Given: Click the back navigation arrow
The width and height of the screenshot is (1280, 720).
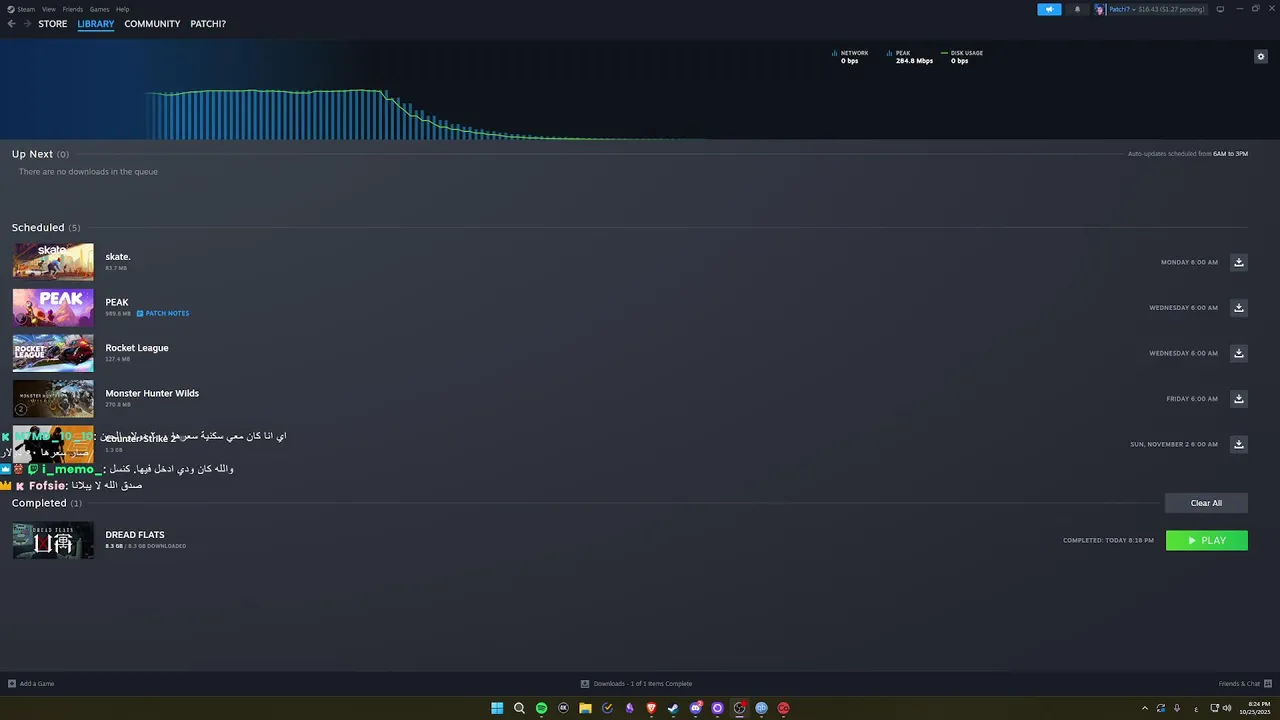Looking at the screenshot, I should click(x=11, y=24).
